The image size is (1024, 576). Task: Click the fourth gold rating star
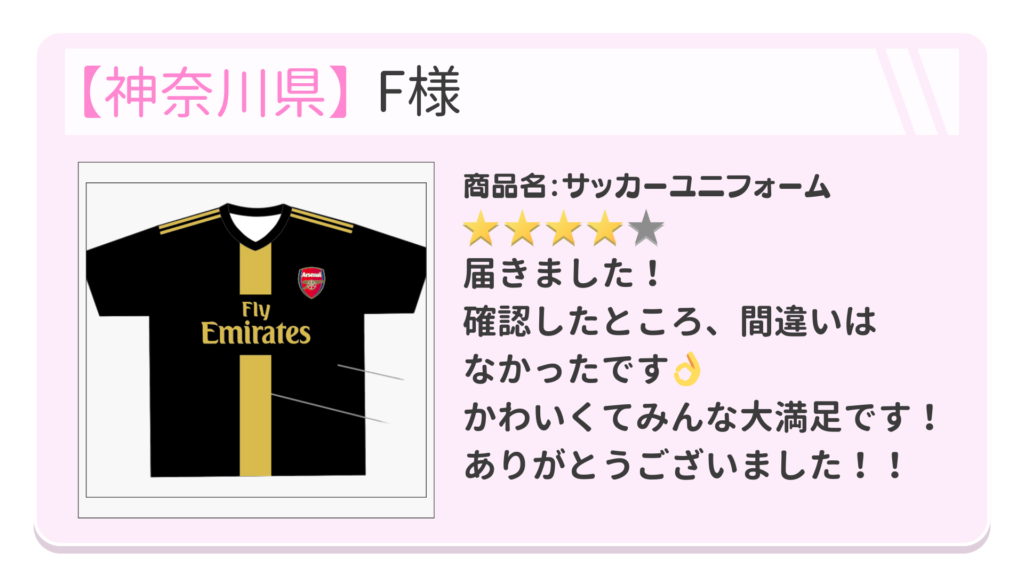click(x=604, y=228)
